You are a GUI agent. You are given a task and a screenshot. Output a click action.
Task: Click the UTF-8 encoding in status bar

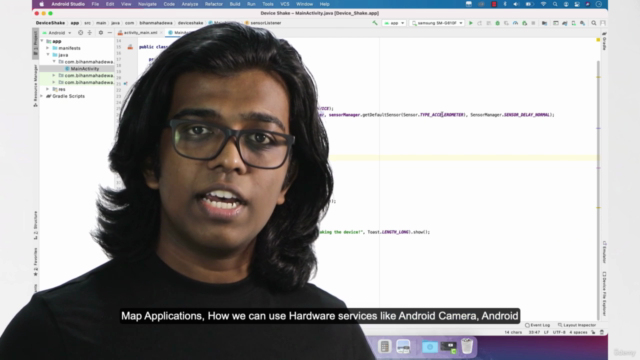[x=559, y=332]
